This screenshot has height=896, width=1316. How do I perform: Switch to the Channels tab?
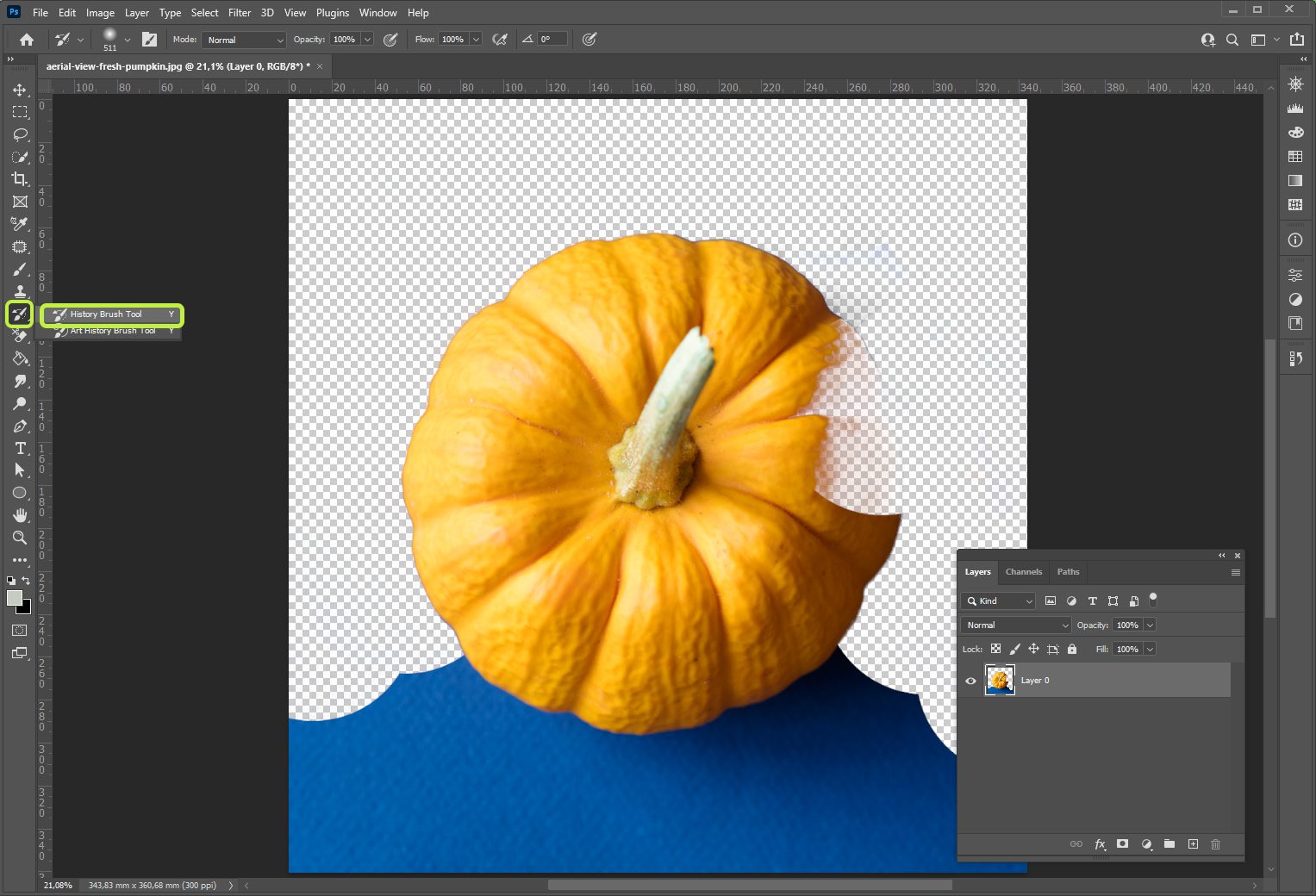point(1024,572)
